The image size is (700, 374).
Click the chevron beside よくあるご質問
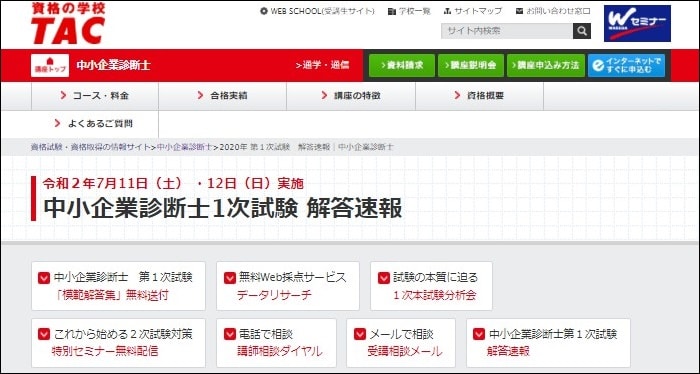pos(57,123)
